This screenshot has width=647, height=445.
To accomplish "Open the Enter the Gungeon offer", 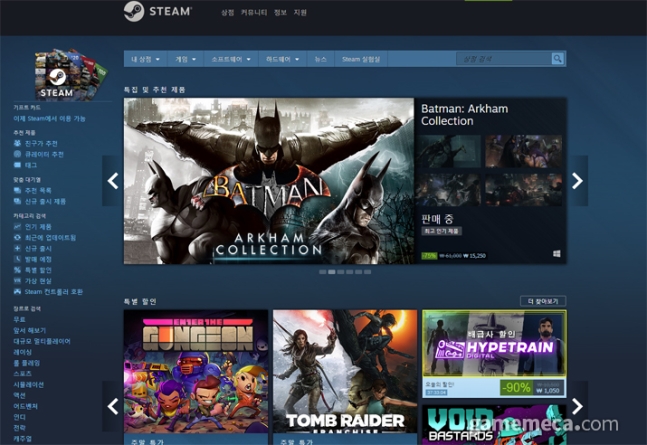I will pos(196,377).
